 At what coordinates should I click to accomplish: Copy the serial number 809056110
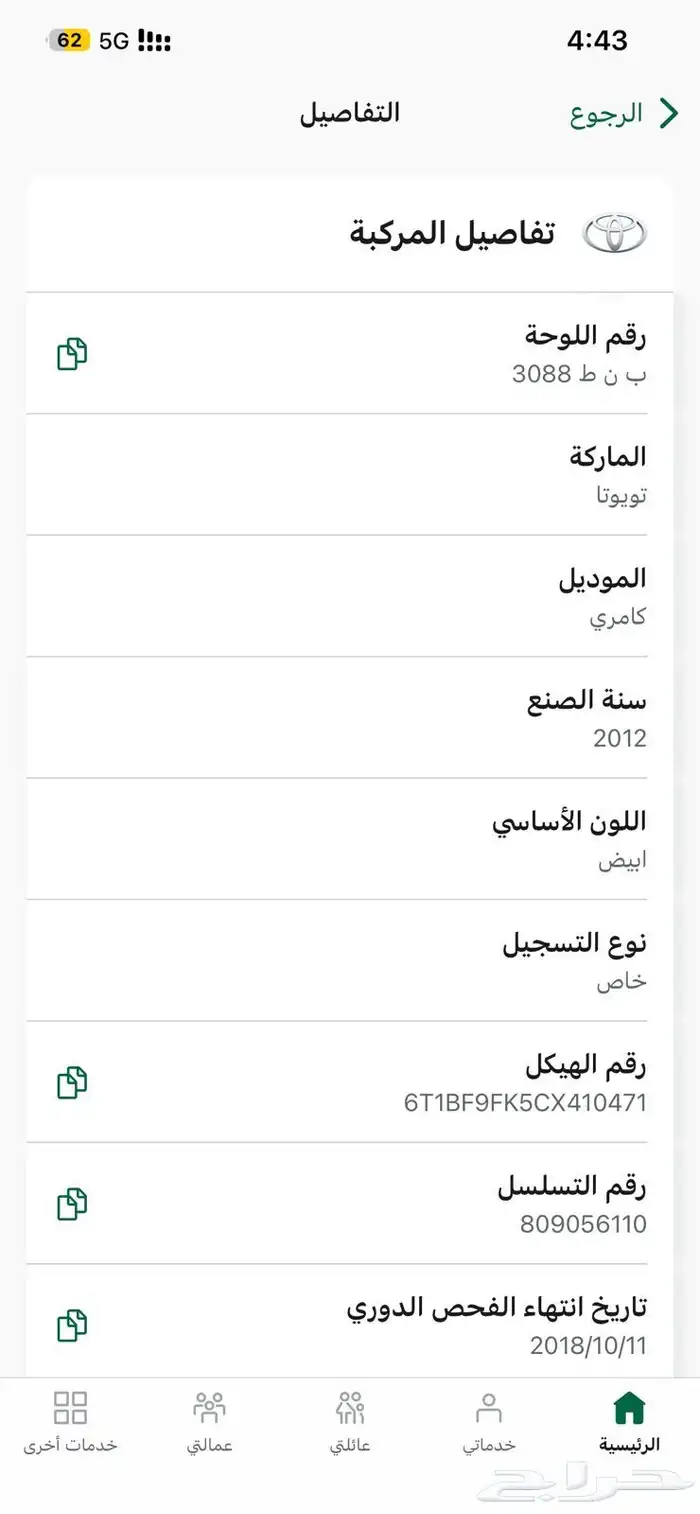(72, 1204)
